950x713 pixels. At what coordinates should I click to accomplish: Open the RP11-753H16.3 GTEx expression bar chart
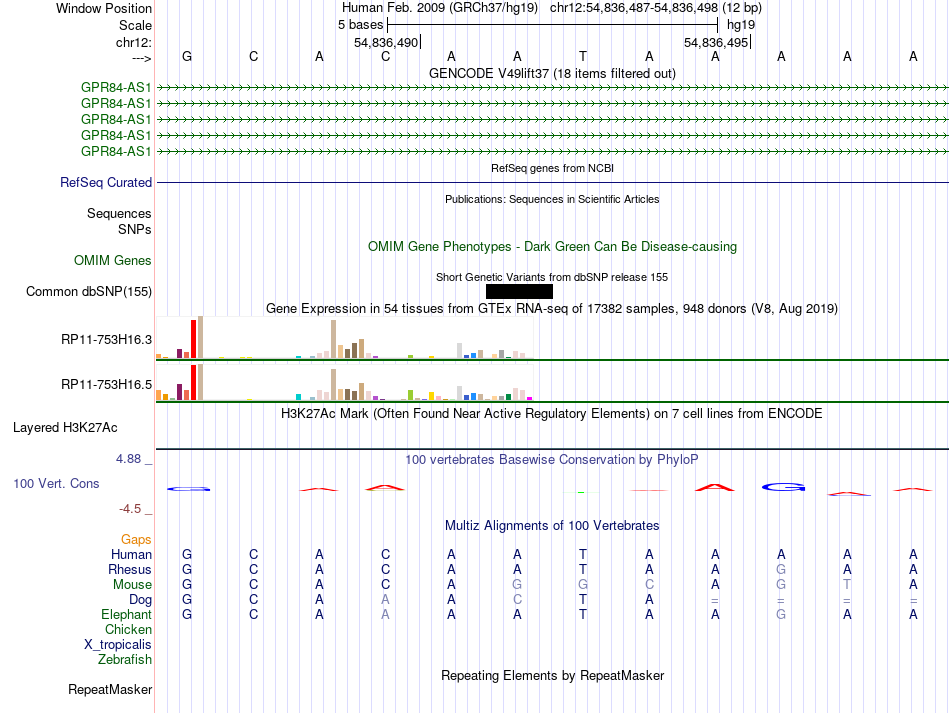pyautogui.click(x=344, y=338)
